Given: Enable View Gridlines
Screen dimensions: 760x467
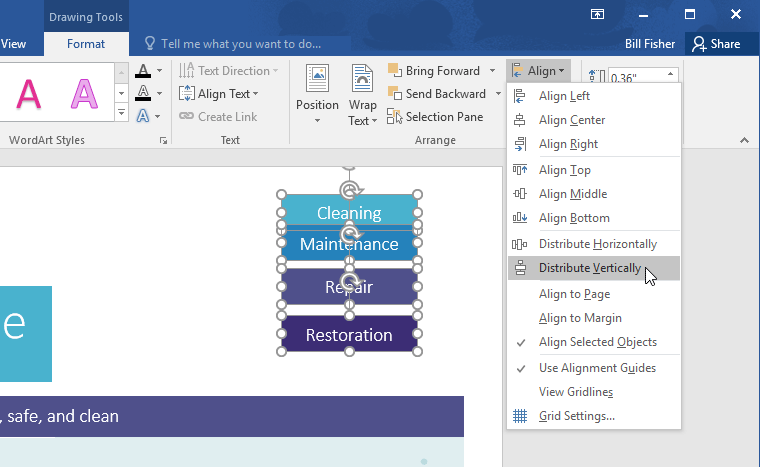Looking at the screenshot, I should pyautogui.click(x=575, y=392).
